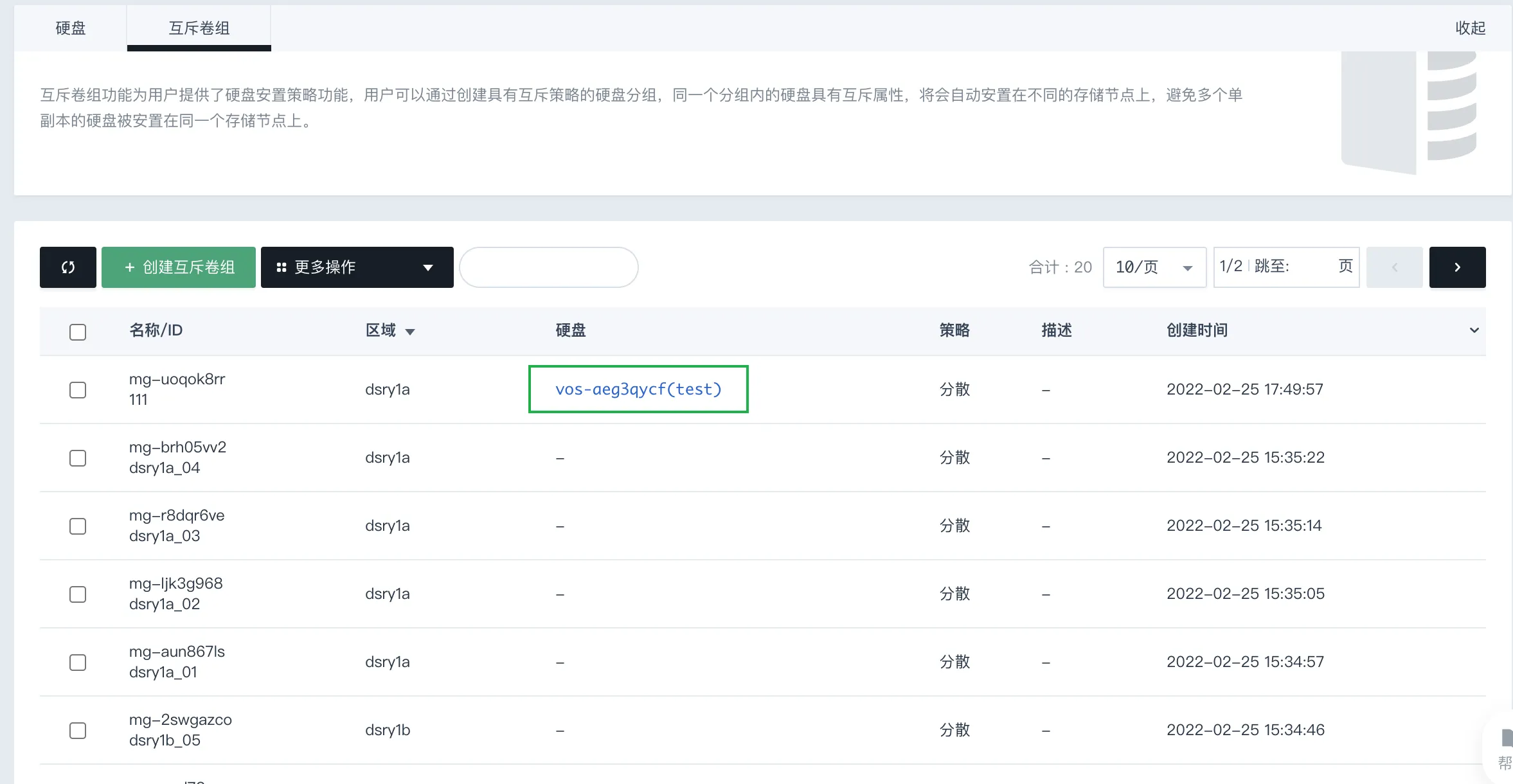This screenshot has height=784, width=1513.
Task: Click the dsry1b region cell
Action: coord(388,730)
